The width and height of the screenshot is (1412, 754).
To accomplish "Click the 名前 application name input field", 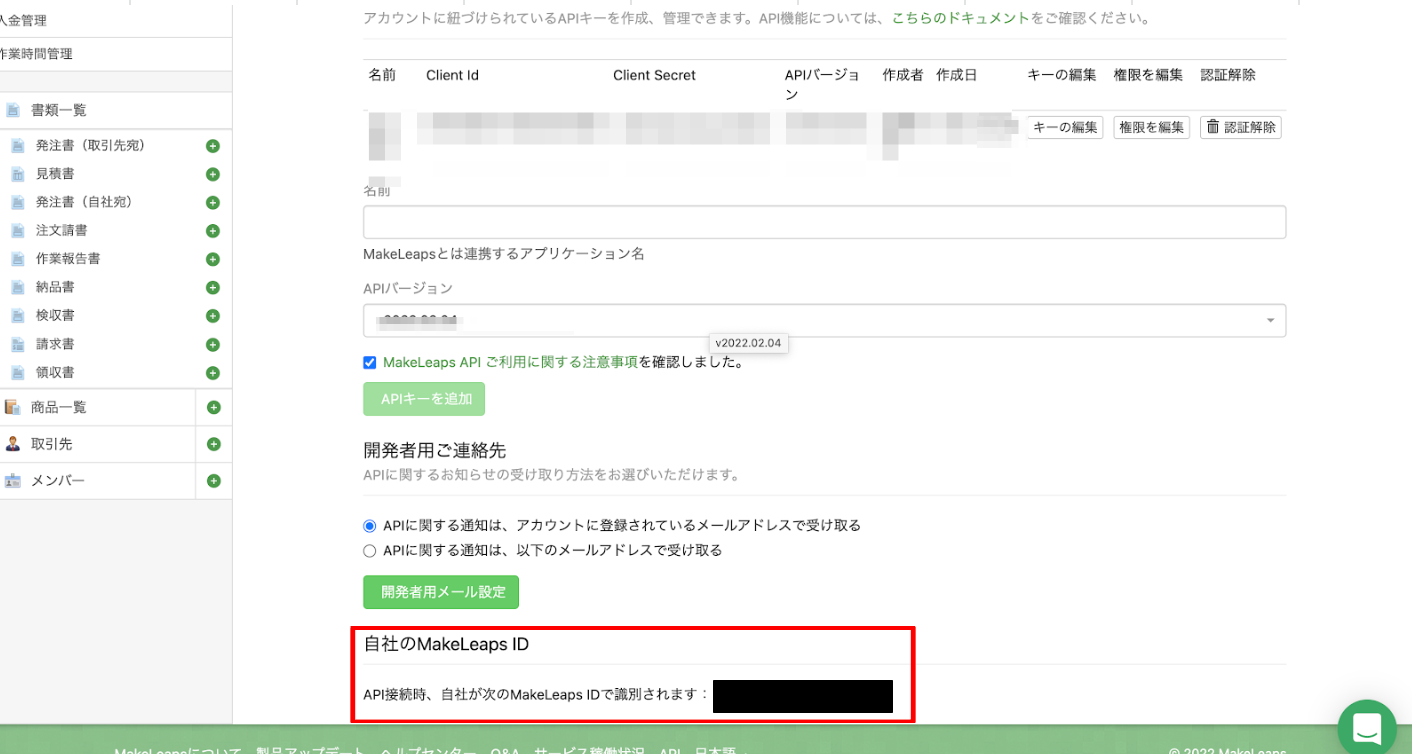I will point(824,222).
